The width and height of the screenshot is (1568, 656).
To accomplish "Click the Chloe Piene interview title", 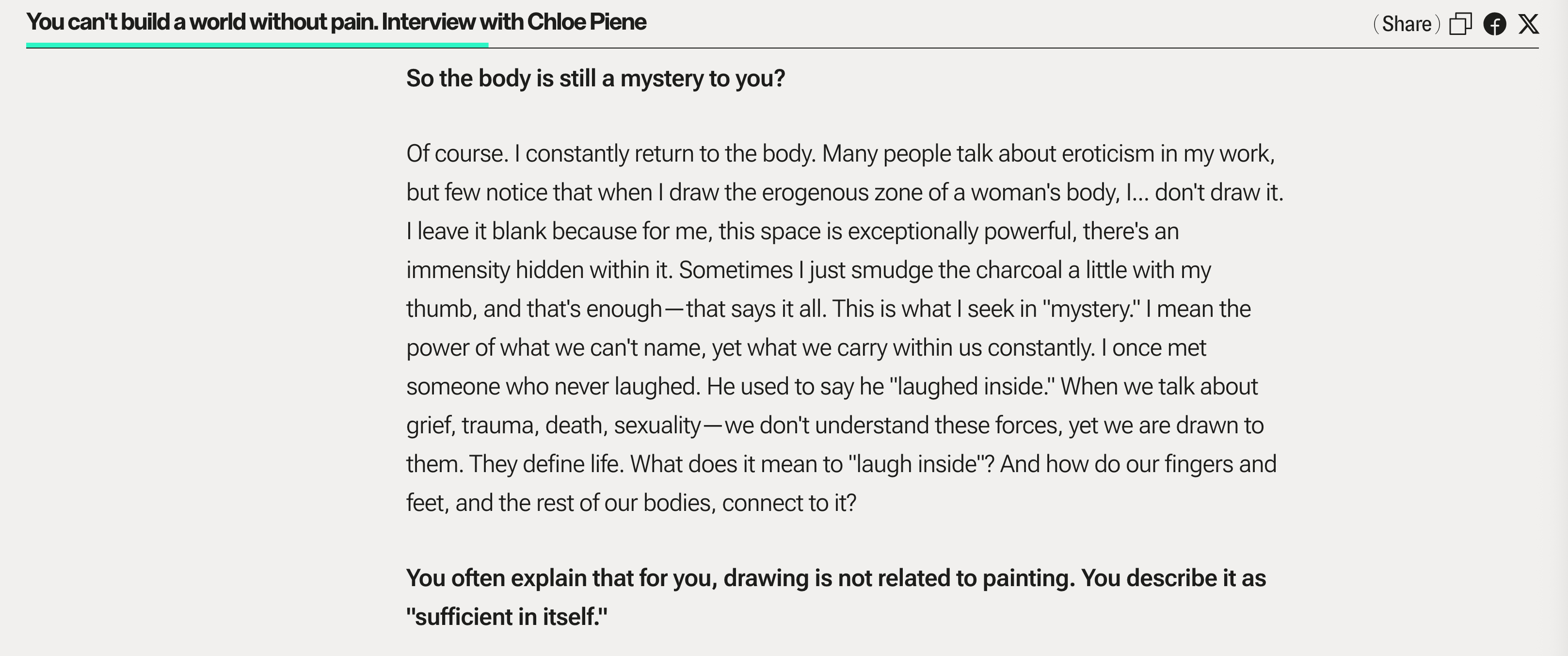I will click(x=336, y=22).
